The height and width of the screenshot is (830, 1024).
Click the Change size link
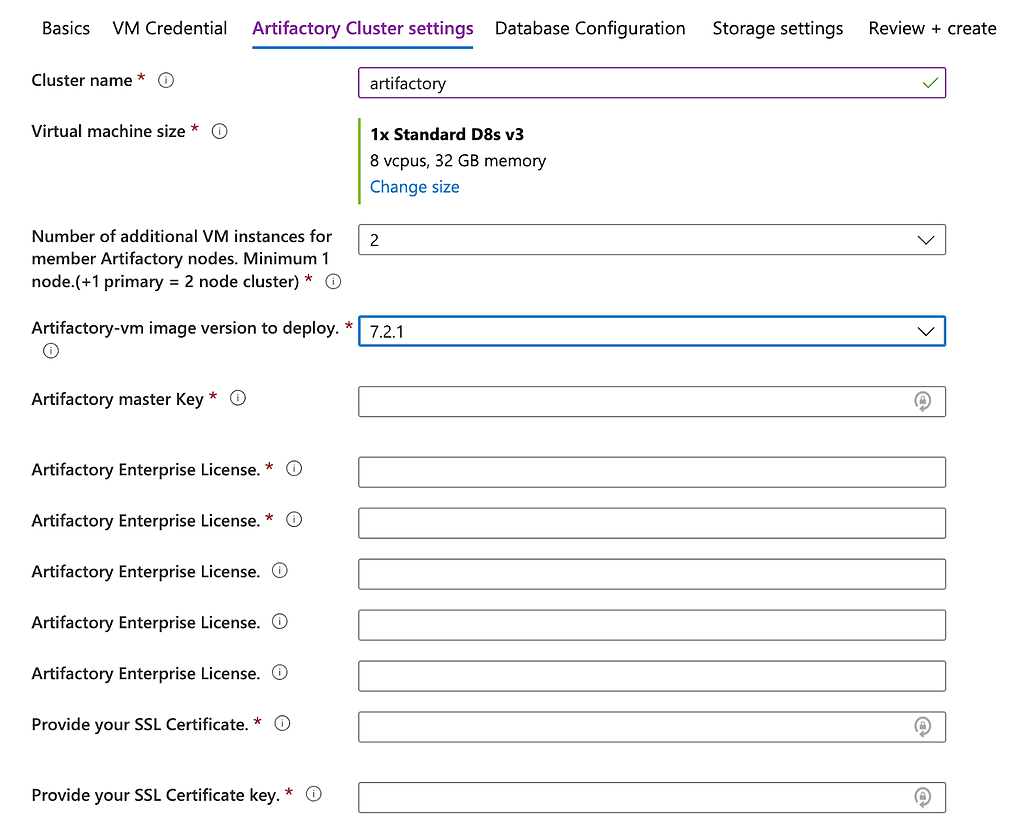coord(415,187)
